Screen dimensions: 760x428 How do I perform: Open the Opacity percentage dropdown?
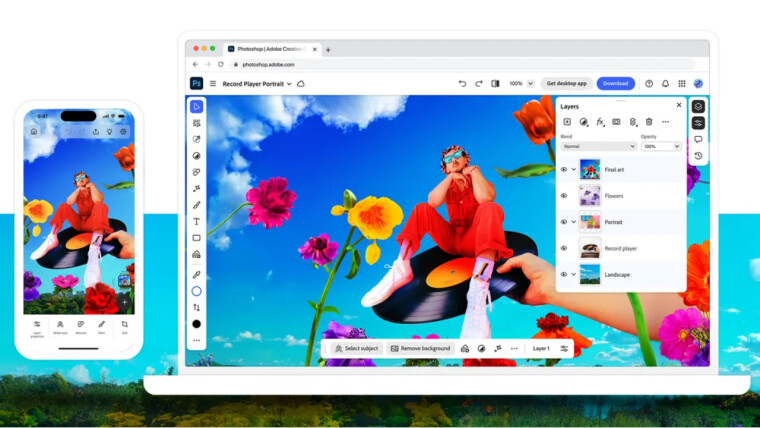coord(661,146)
